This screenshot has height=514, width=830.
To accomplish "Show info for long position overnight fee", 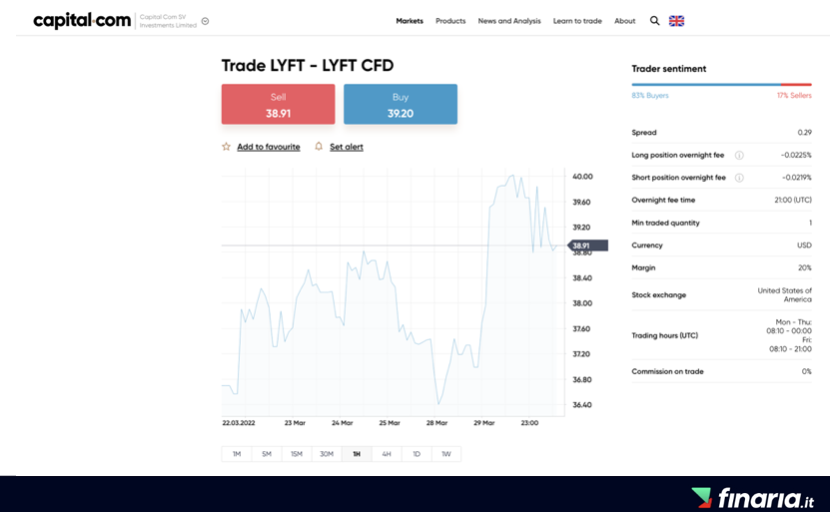I will pos(739,155).
